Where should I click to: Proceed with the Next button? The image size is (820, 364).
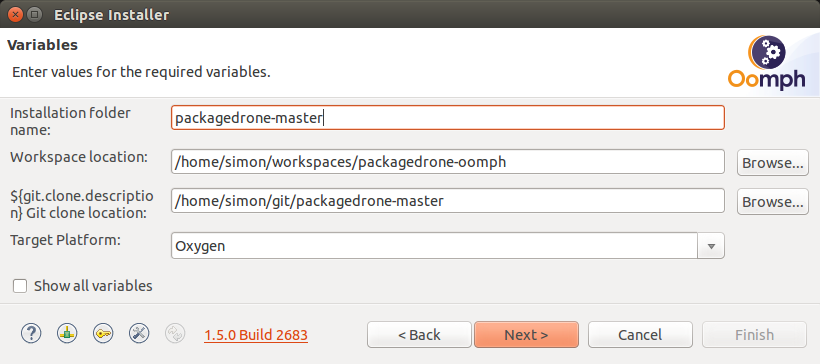pos(526,335)
